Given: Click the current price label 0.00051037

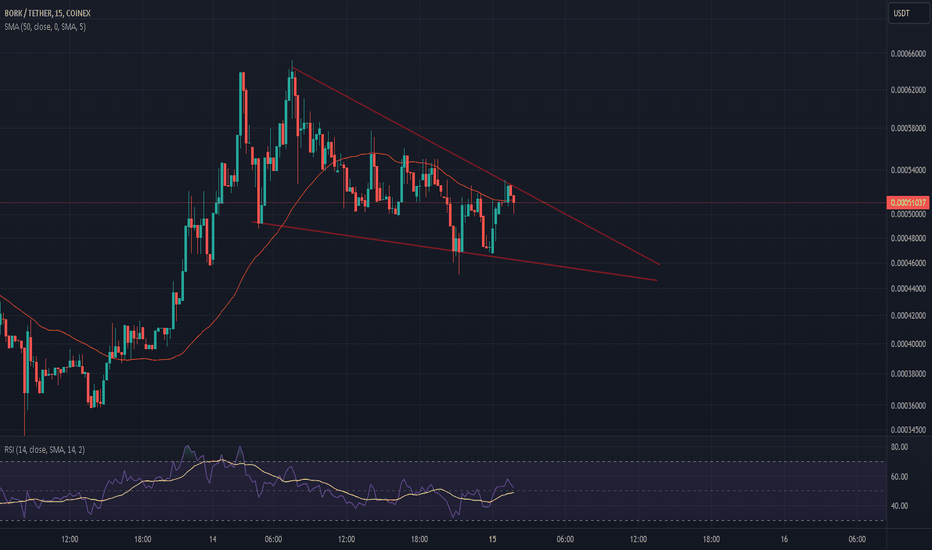Looking at the screenshot, I should (x=908, y=203).
